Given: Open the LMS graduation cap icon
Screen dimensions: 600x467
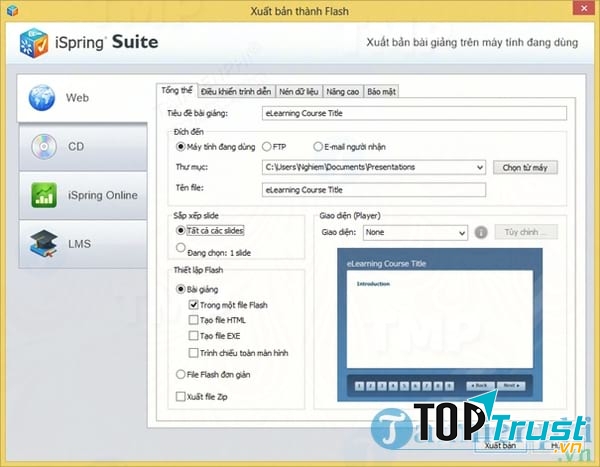Looking at the screenshot, I should click(x=43, y=241).
